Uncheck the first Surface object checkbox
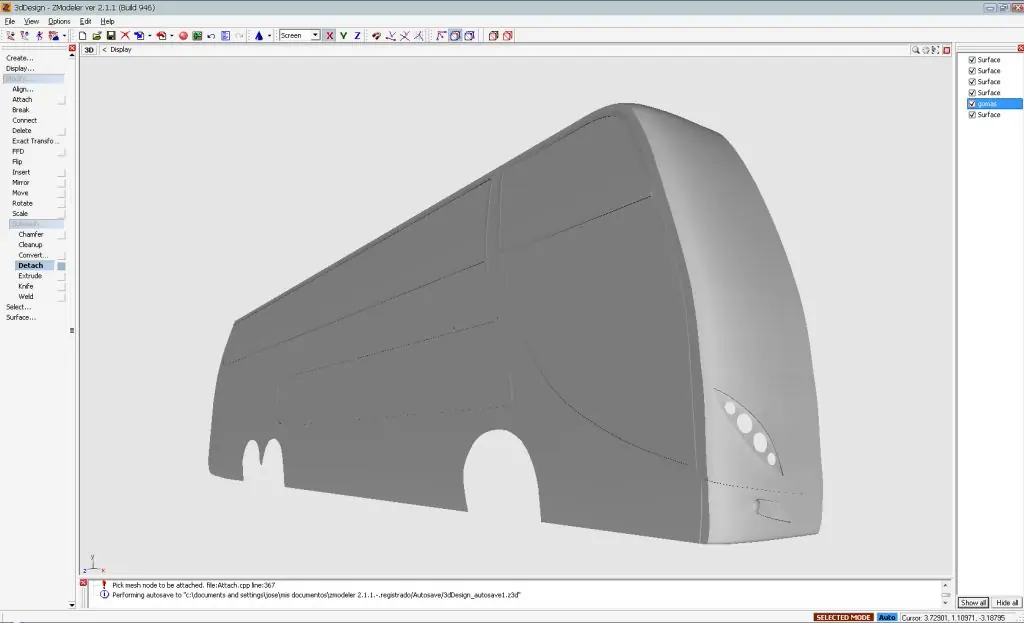Screen dimensions: 1024x623 click(x=972, y=60)
